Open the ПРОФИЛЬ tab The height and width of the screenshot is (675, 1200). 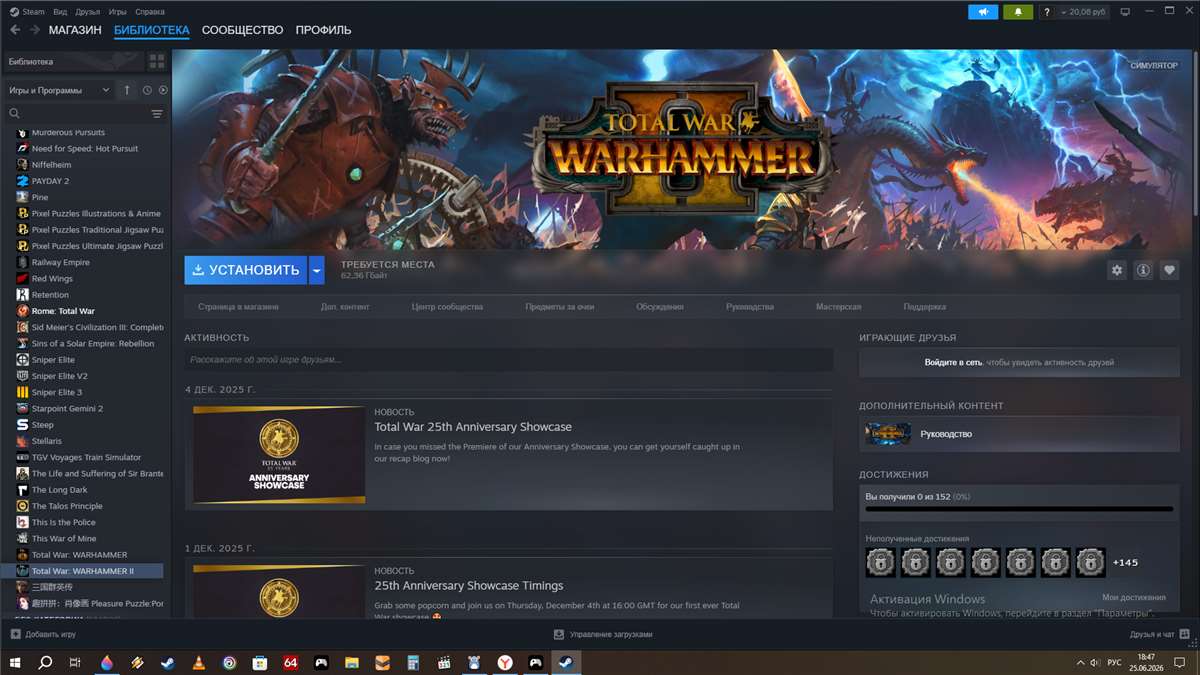323,30
